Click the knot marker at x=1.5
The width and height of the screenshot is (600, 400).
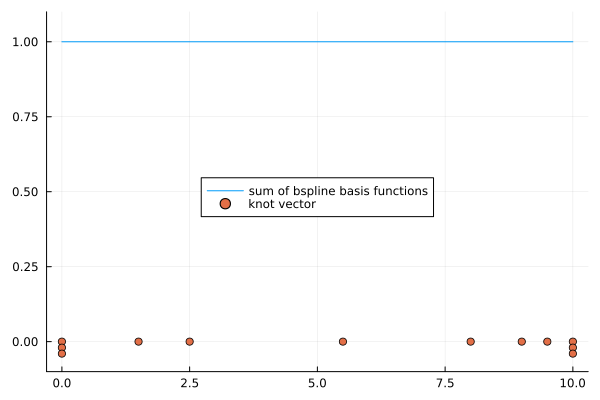(x=138, y=342)
